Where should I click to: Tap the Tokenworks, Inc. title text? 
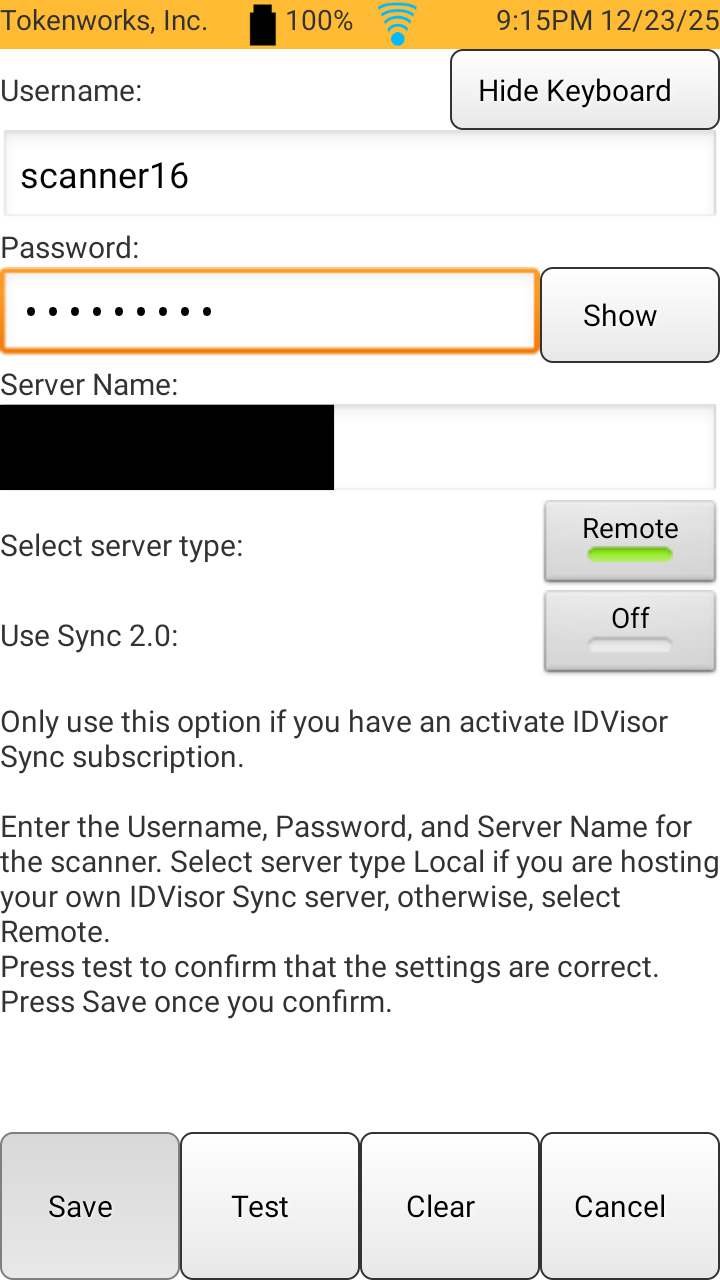[x=104, y=21]
